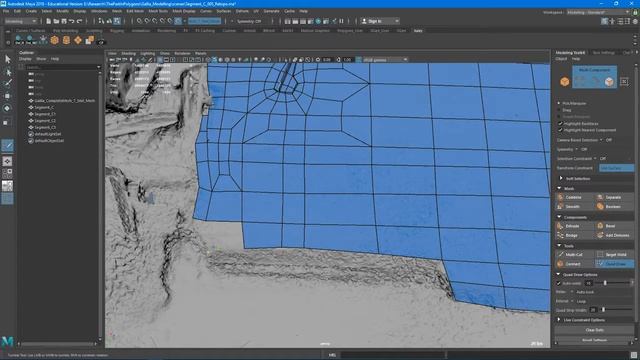Toggle Highlight Backfaces checkbox

(x=560, y=123)
